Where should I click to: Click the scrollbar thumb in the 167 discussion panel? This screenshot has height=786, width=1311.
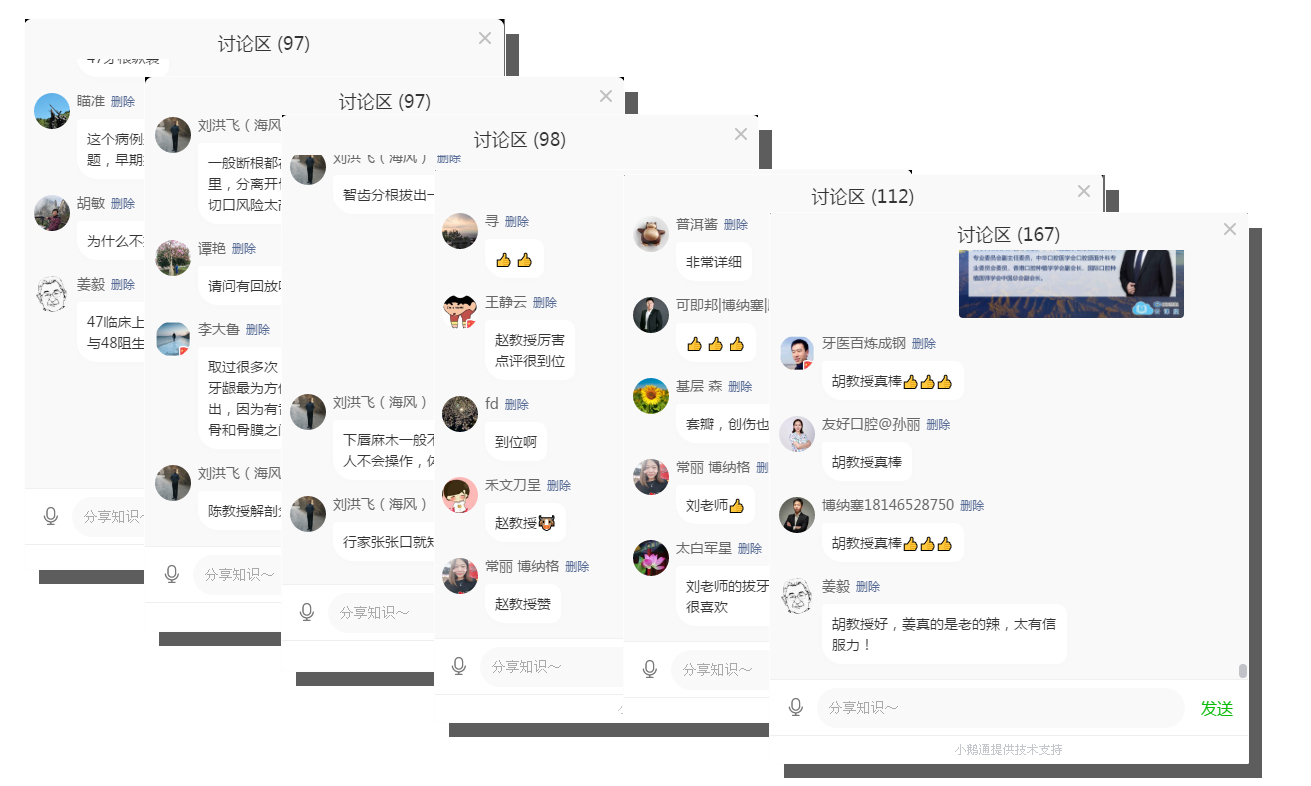1243,671
